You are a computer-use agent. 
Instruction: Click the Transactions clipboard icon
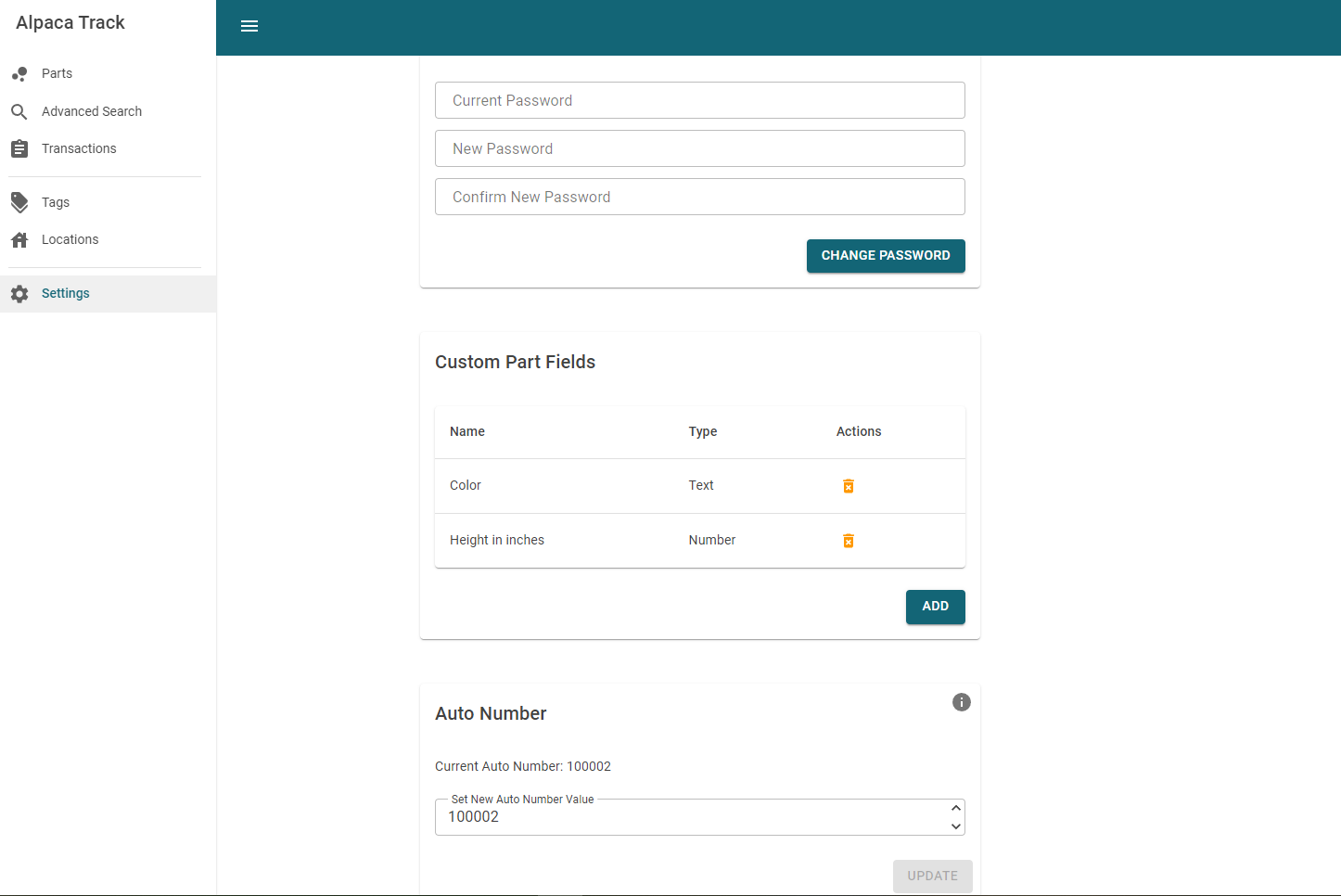(19, 148)
